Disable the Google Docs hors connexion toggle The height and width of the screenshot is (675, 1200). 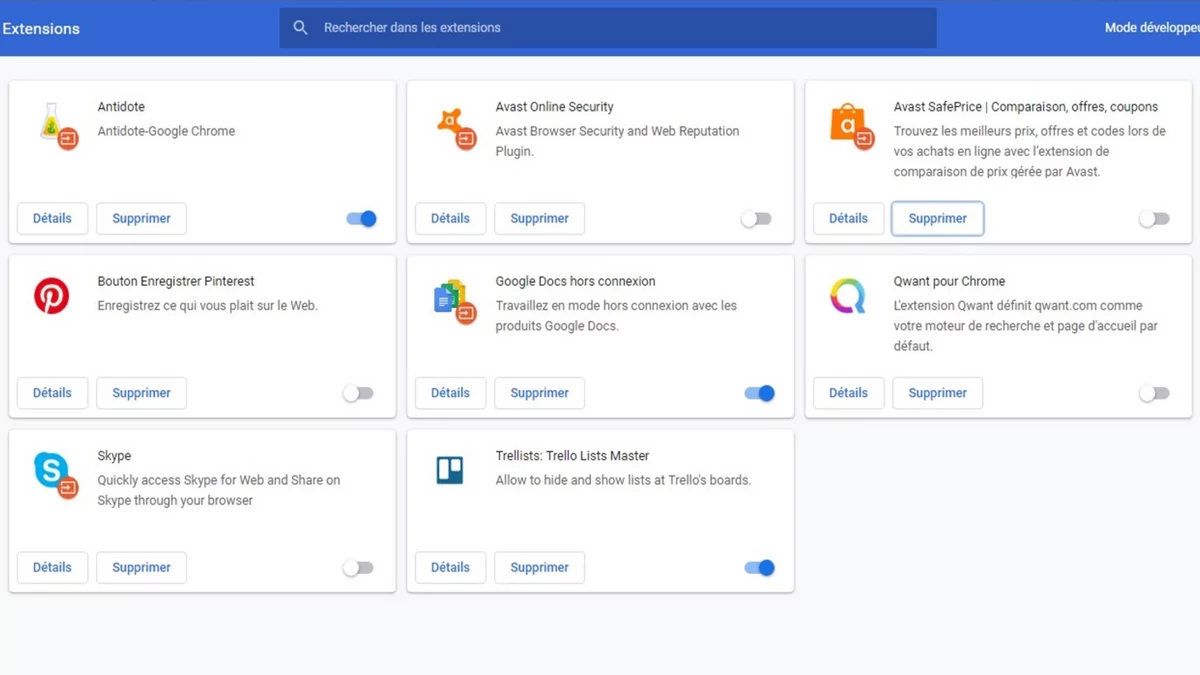(760, 394)
